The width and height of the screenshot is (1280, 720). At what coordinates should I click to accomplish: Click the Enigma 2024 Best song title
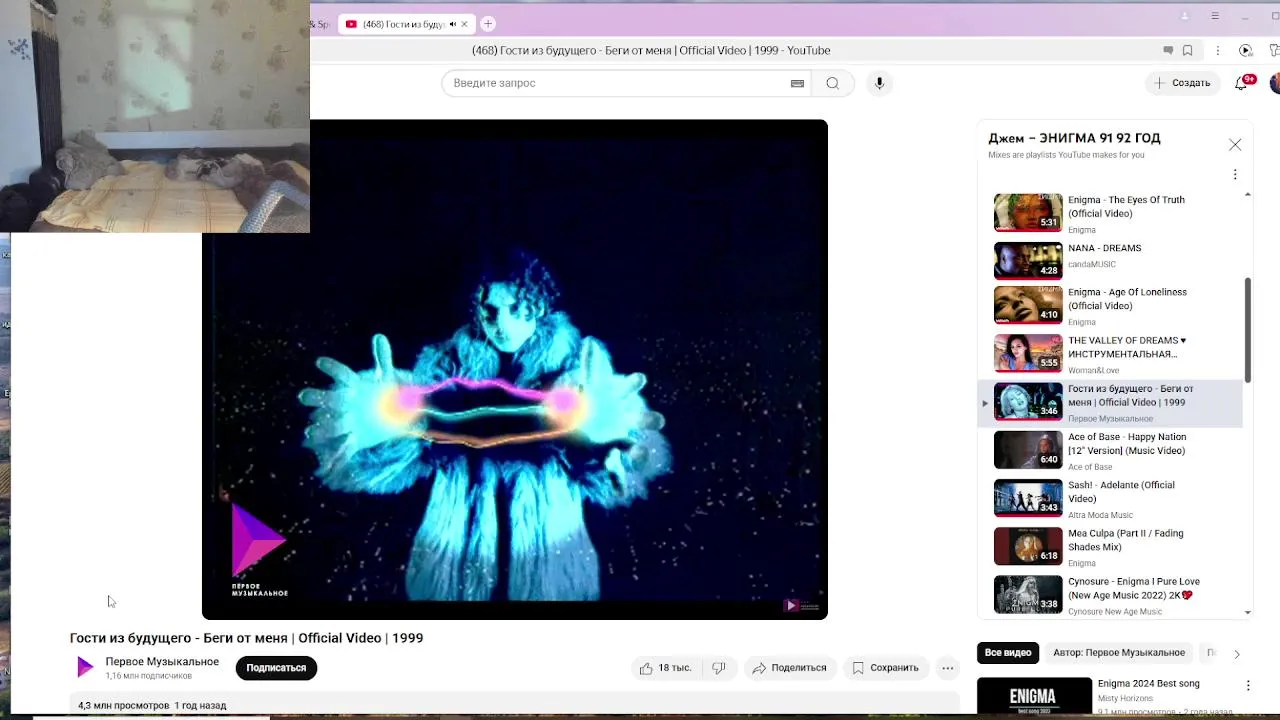[1148, 684]
